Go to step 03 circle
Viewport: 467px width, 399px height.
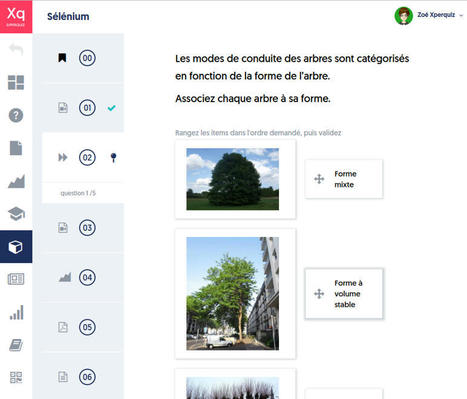[87, 228]
